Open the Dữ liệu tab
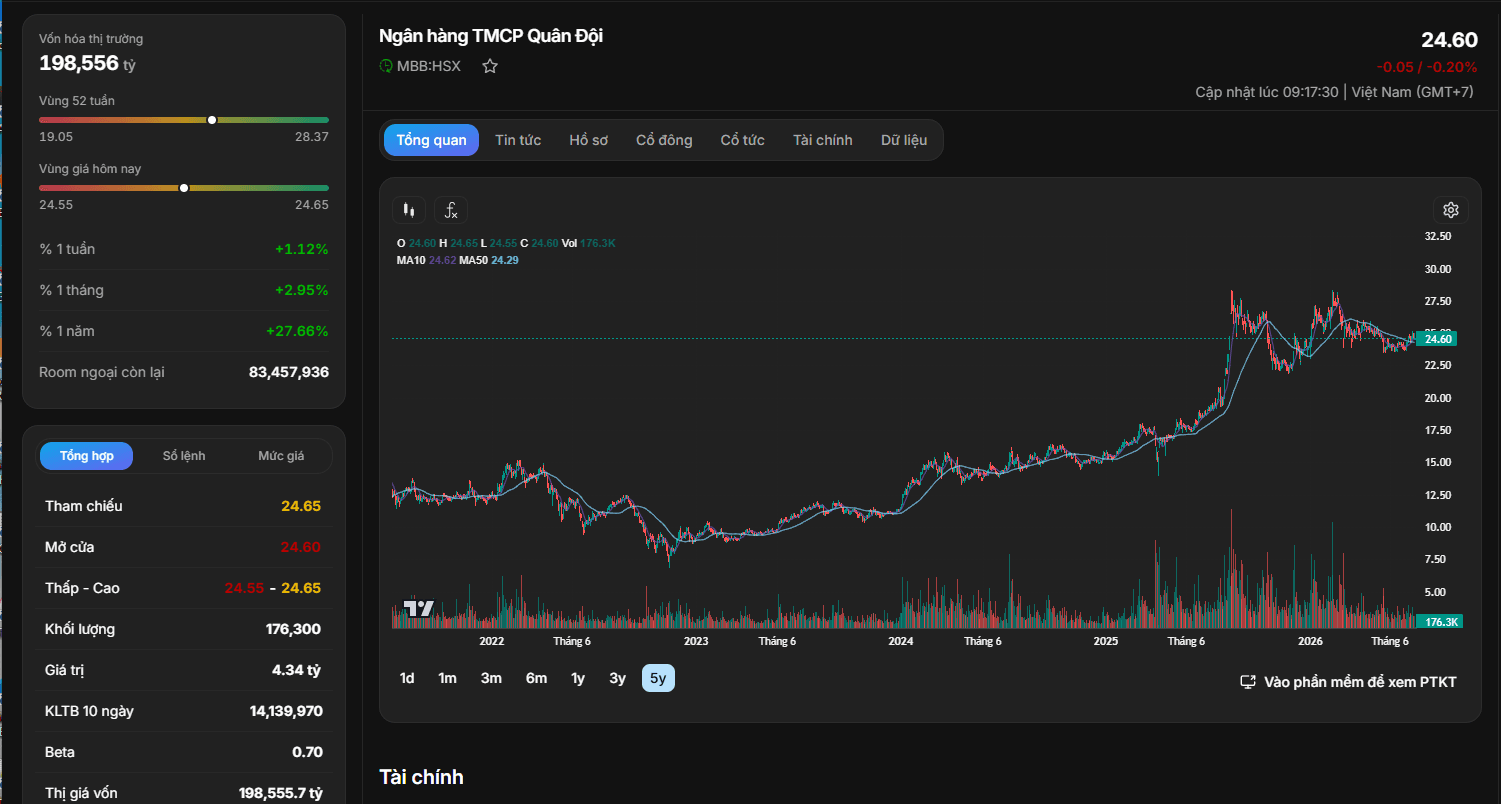Image resolution: width=1501 pixels, height=804 pixels. (904, 140)
